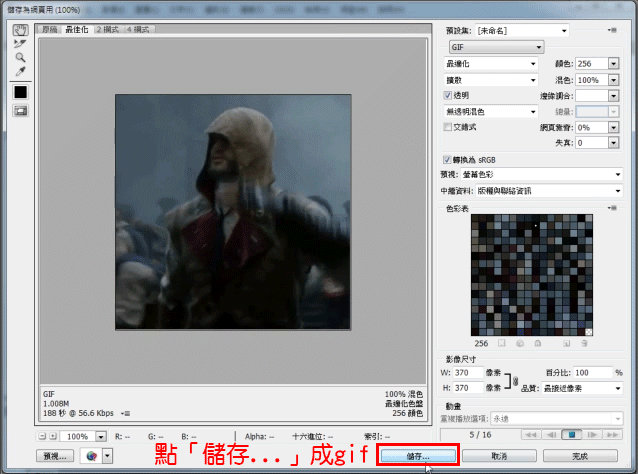Click the 完成 done button
The image size is (638, 474).
(580, 456)
